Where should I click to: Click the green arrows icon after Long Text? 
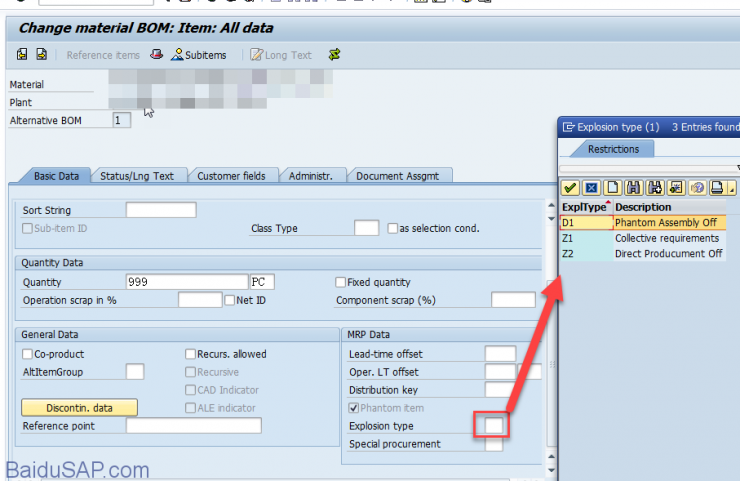coord(333,55)
